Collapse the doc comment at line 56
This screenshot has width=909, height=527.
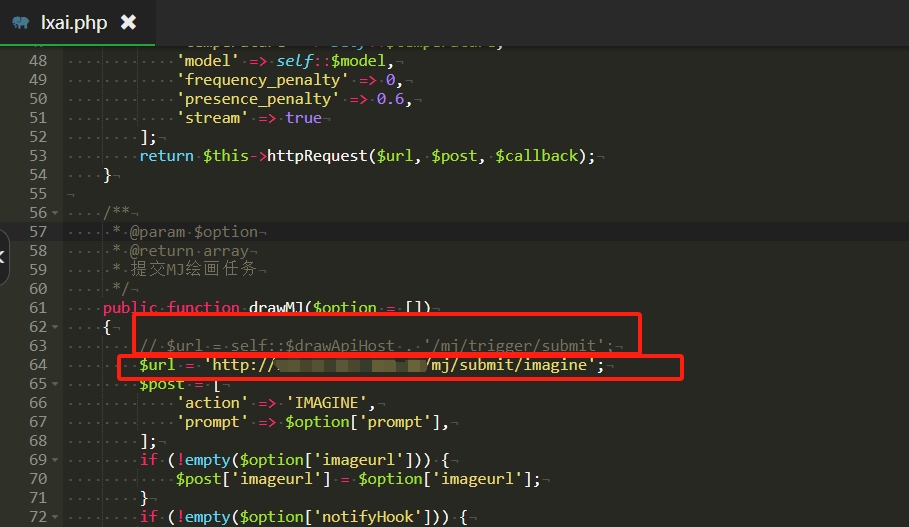[x=54, y=213]
